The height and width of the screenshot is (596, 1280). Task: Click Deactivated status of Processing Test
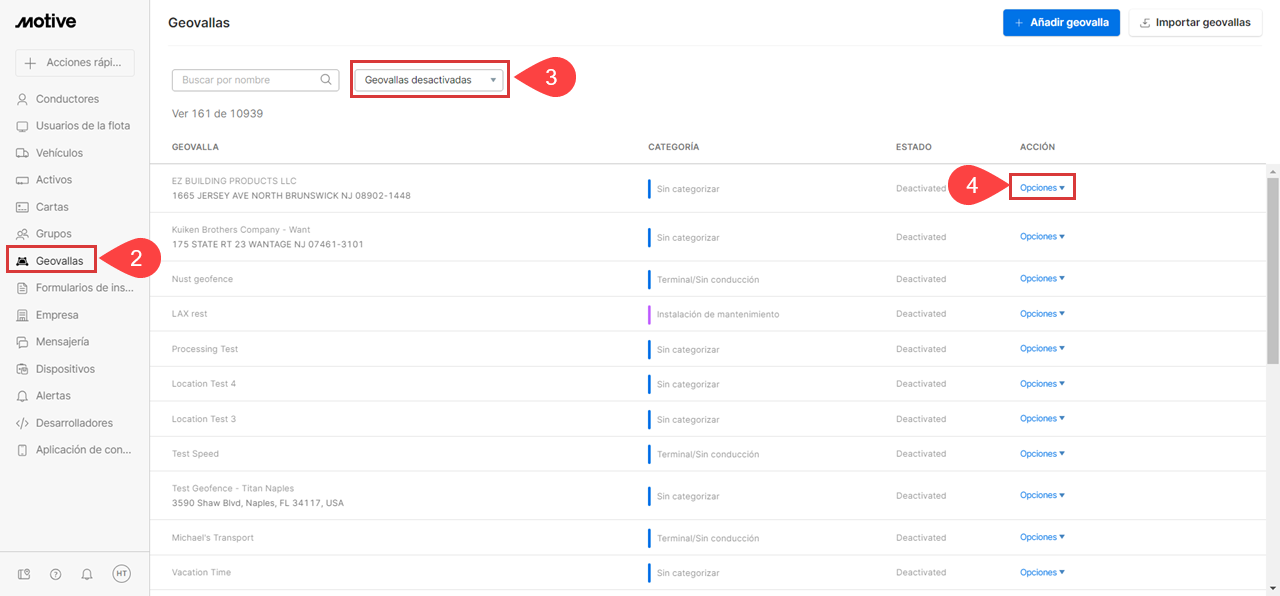click(921, 349)
